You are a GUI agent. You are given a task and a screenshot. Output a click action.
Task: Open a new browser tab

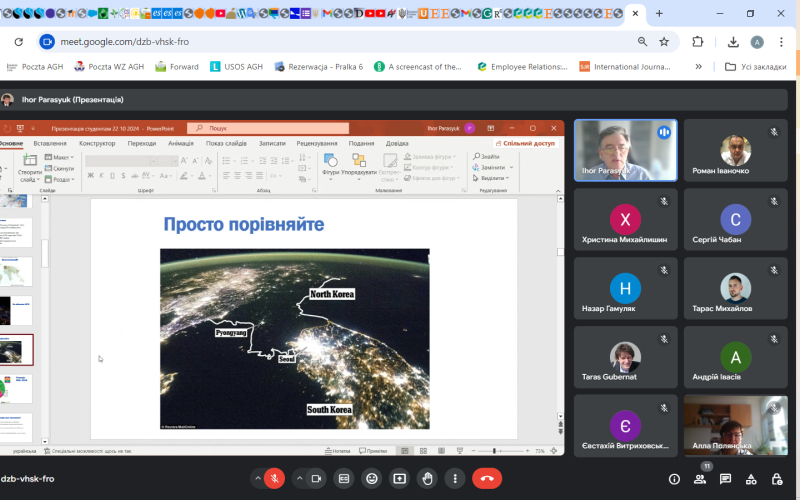(x=659, y=14)
